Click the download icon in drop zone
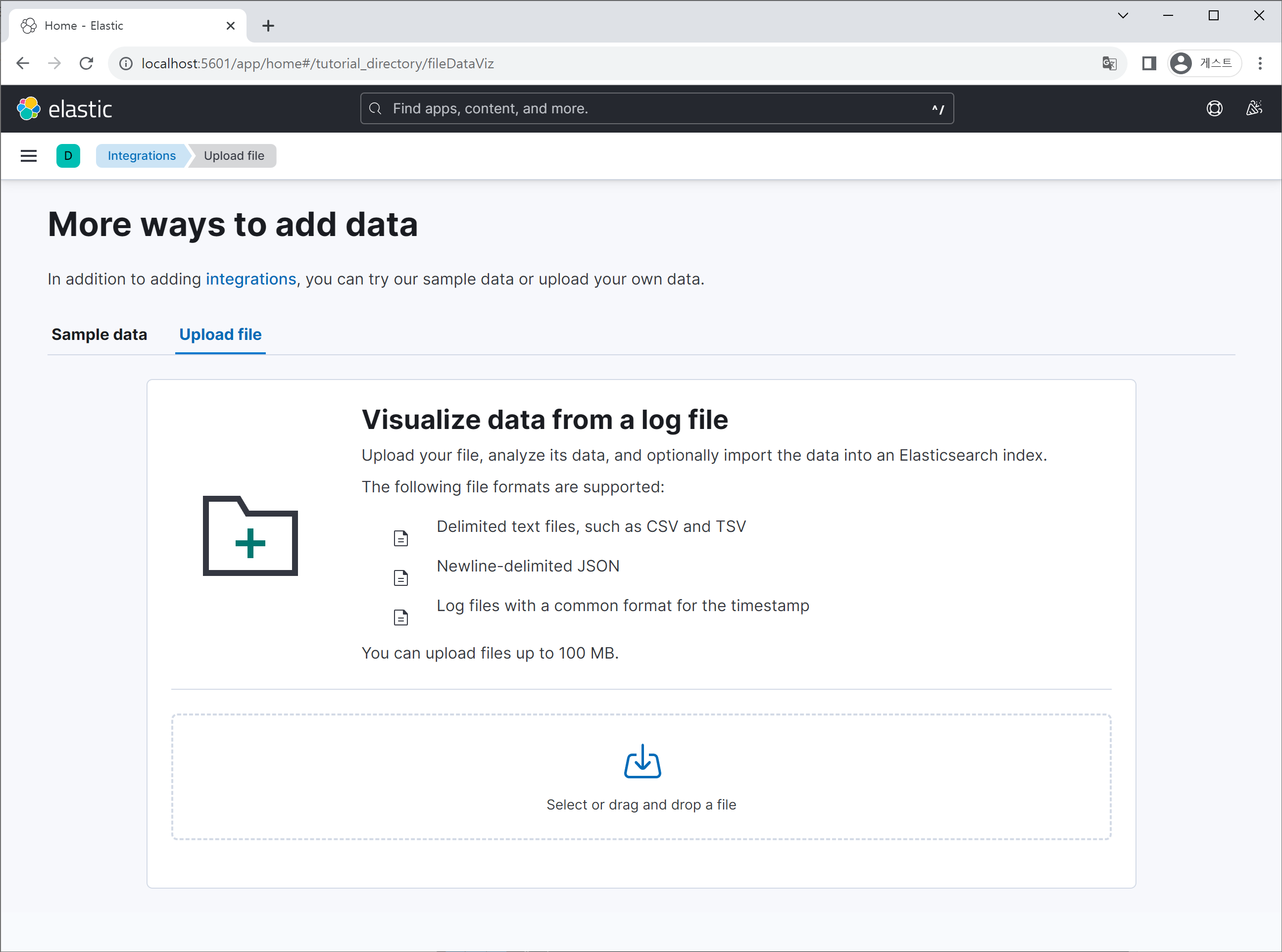This screenshot has height=952, width=1282. pyautogui.click(x=641, y=762)
